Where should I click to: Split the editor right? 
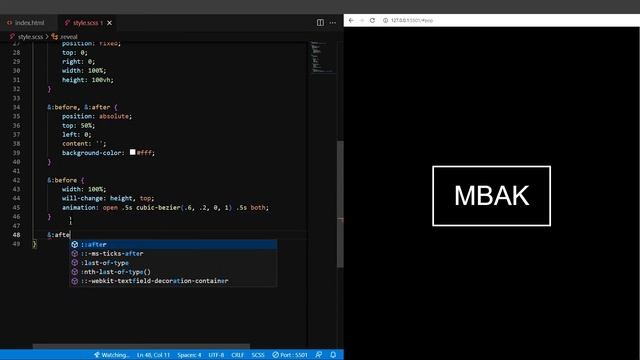pyautogui.click(x=320, y=23)
